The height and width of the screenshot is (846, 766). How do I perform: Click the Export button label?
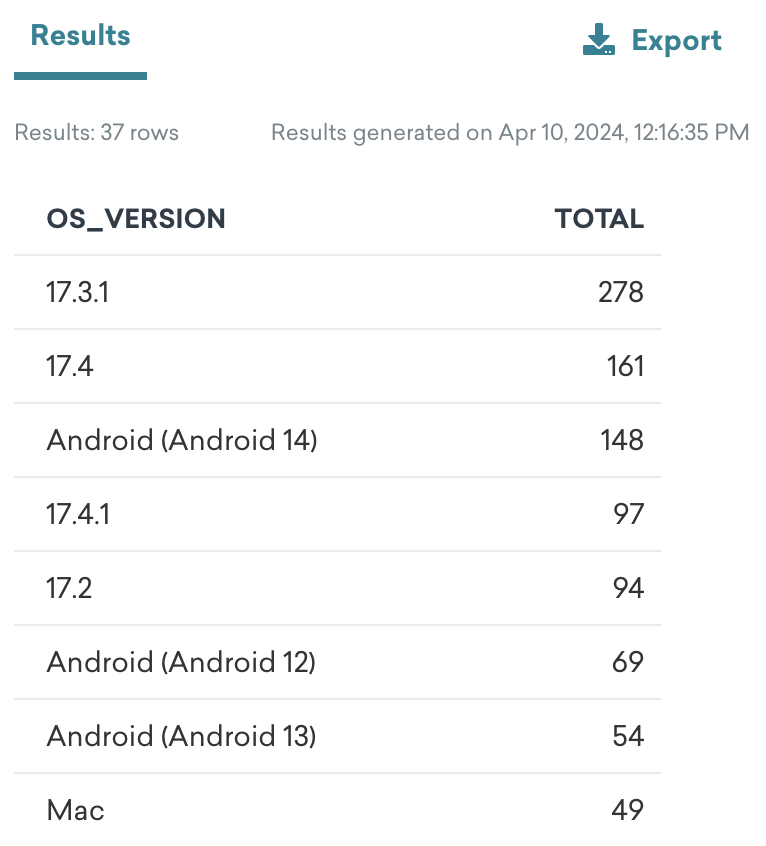click(676, 41)
